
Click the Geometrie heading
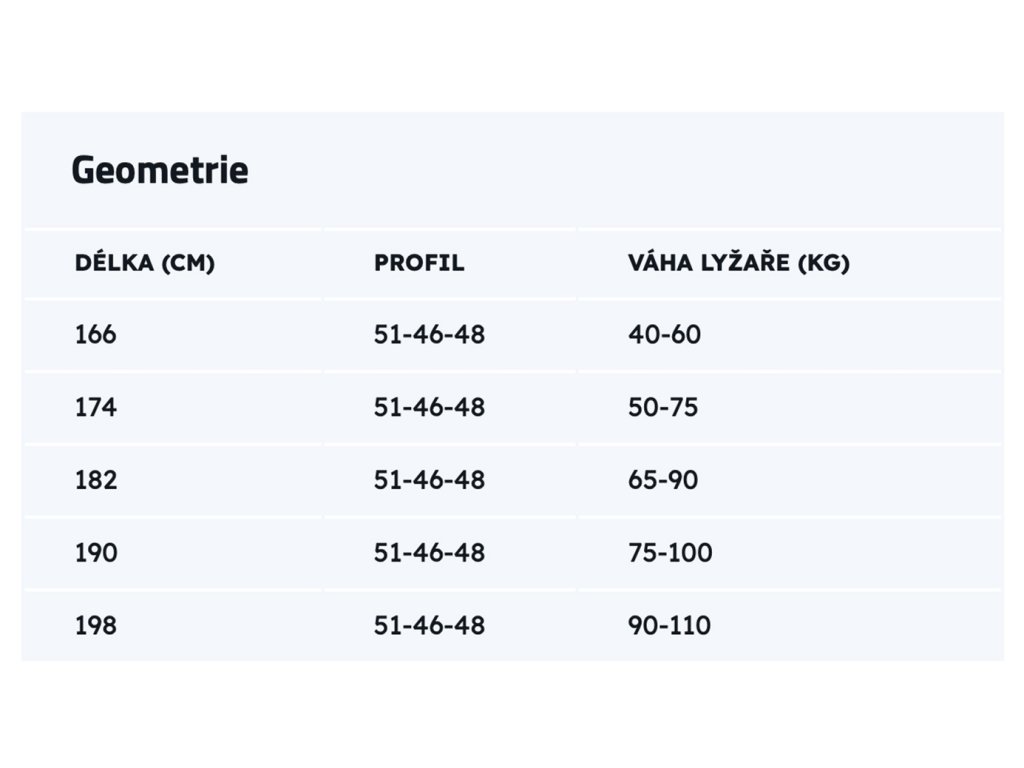[x=160, y=170]
